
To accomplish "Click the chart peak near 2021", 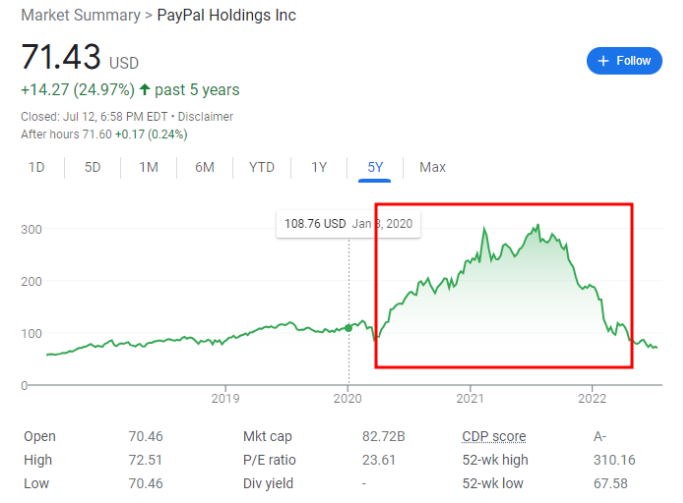I will [x=484, y=229].
